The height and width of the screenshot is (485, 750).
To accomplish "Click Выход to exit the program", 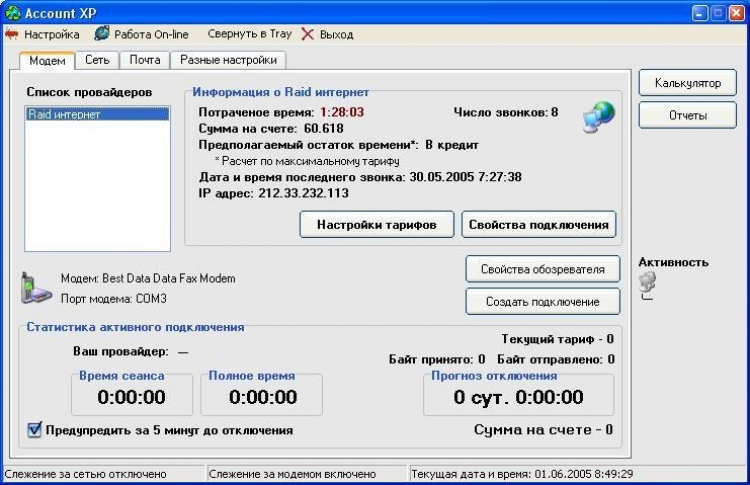I will [x=336, y=35].
